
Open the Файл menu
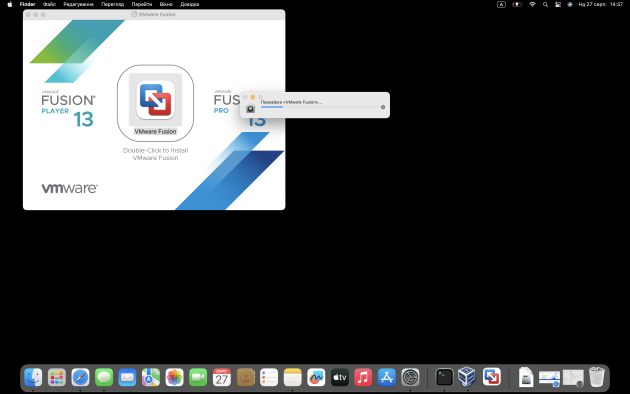click(49, 4)
